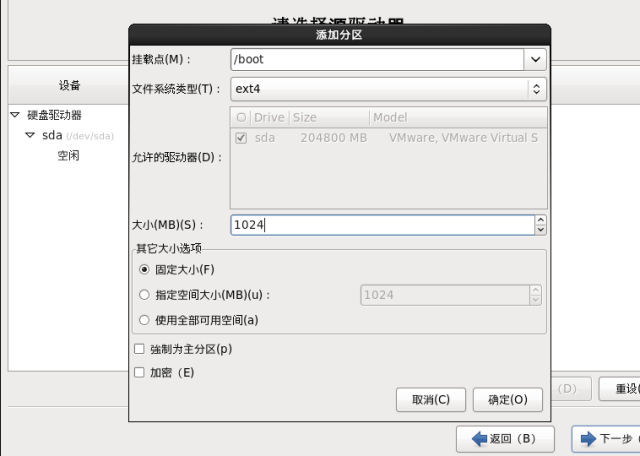Enable 强制为主分区(p) checkbox
The image size is (640, 456).
tap(139, 349)
